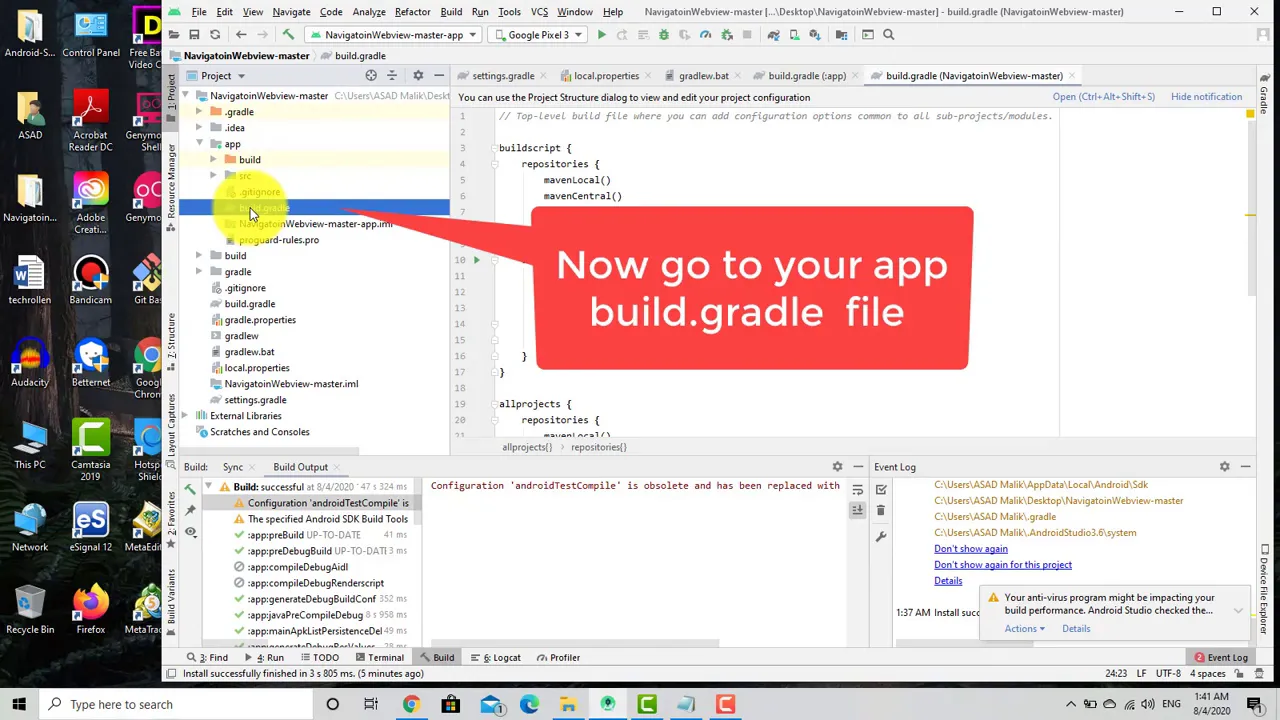This screenshot has height=720, width=1280.
Task: Open Chrome from the Windows taskbar
Action: pos(411,704)
